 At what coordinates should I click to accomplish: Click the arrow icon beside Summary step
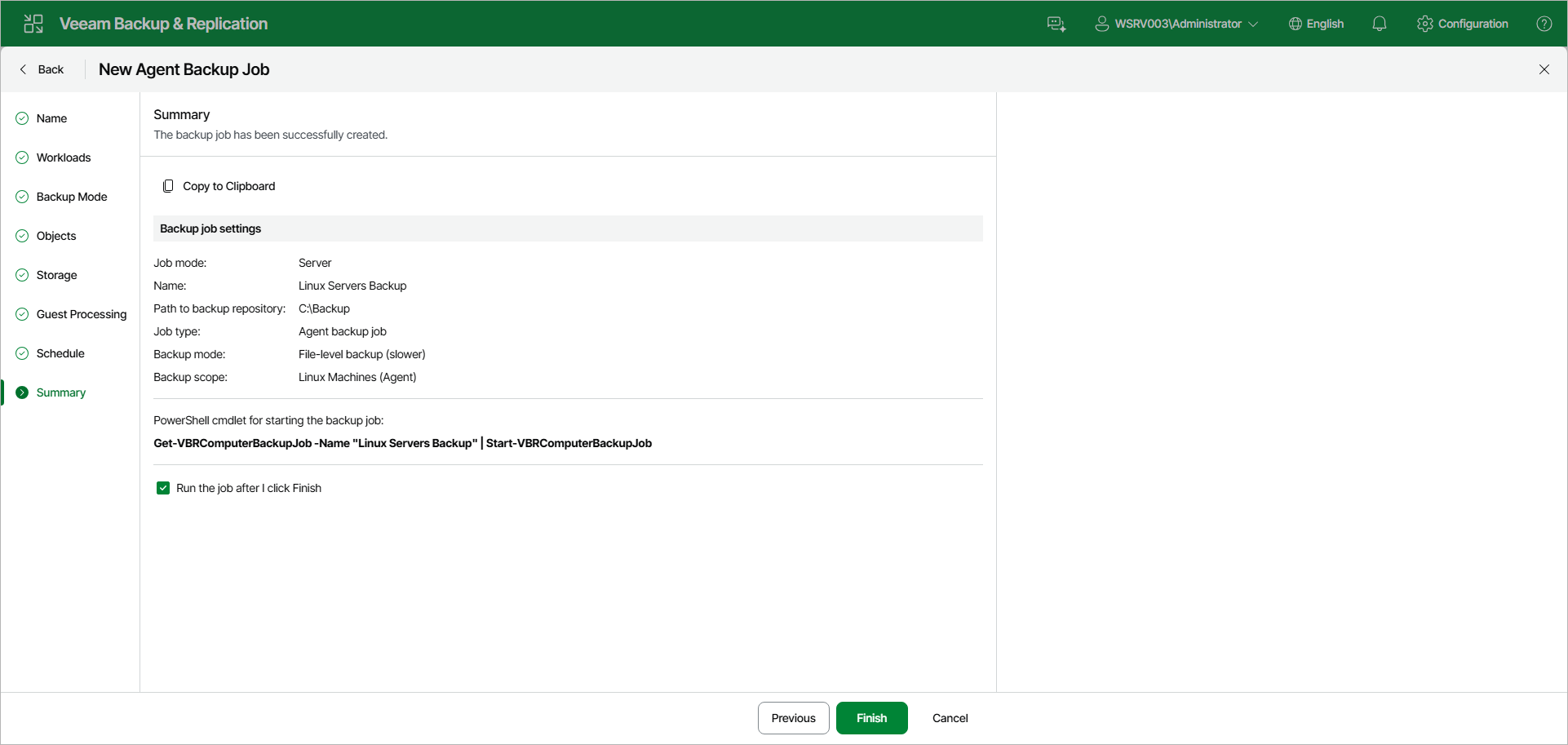(22, 392)
